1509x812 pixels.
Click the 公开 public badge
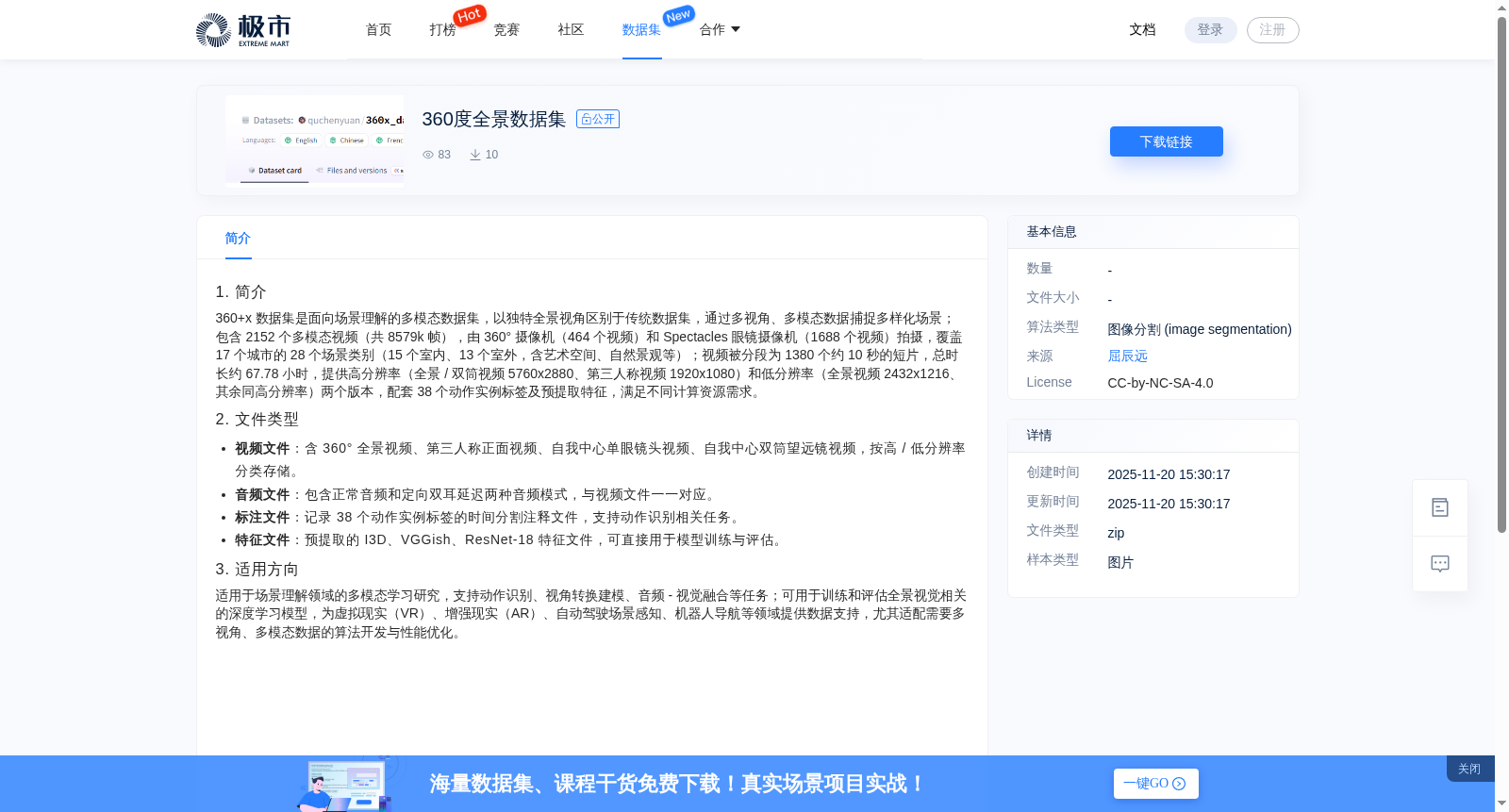point(598,119)
